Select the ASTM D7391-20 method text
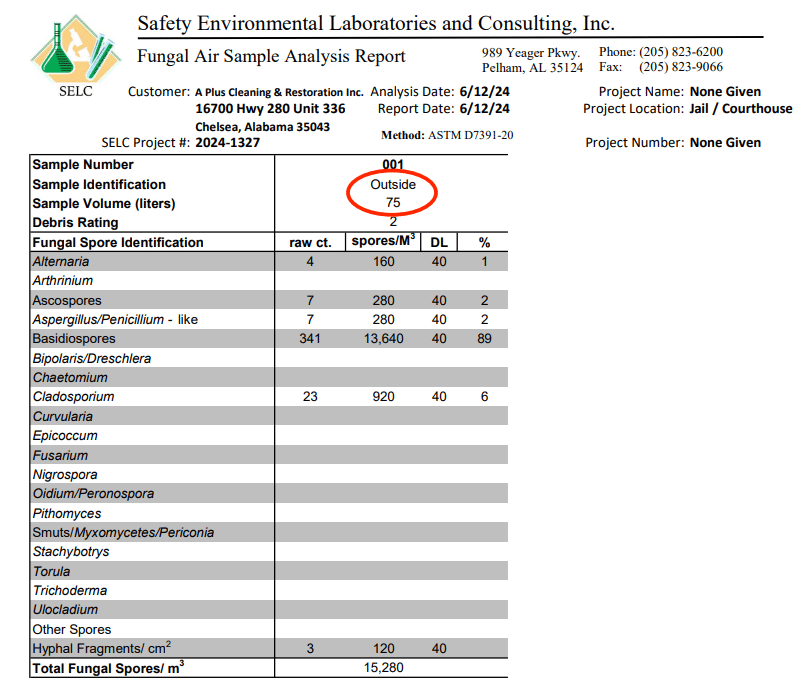 (x=470, y=135)
